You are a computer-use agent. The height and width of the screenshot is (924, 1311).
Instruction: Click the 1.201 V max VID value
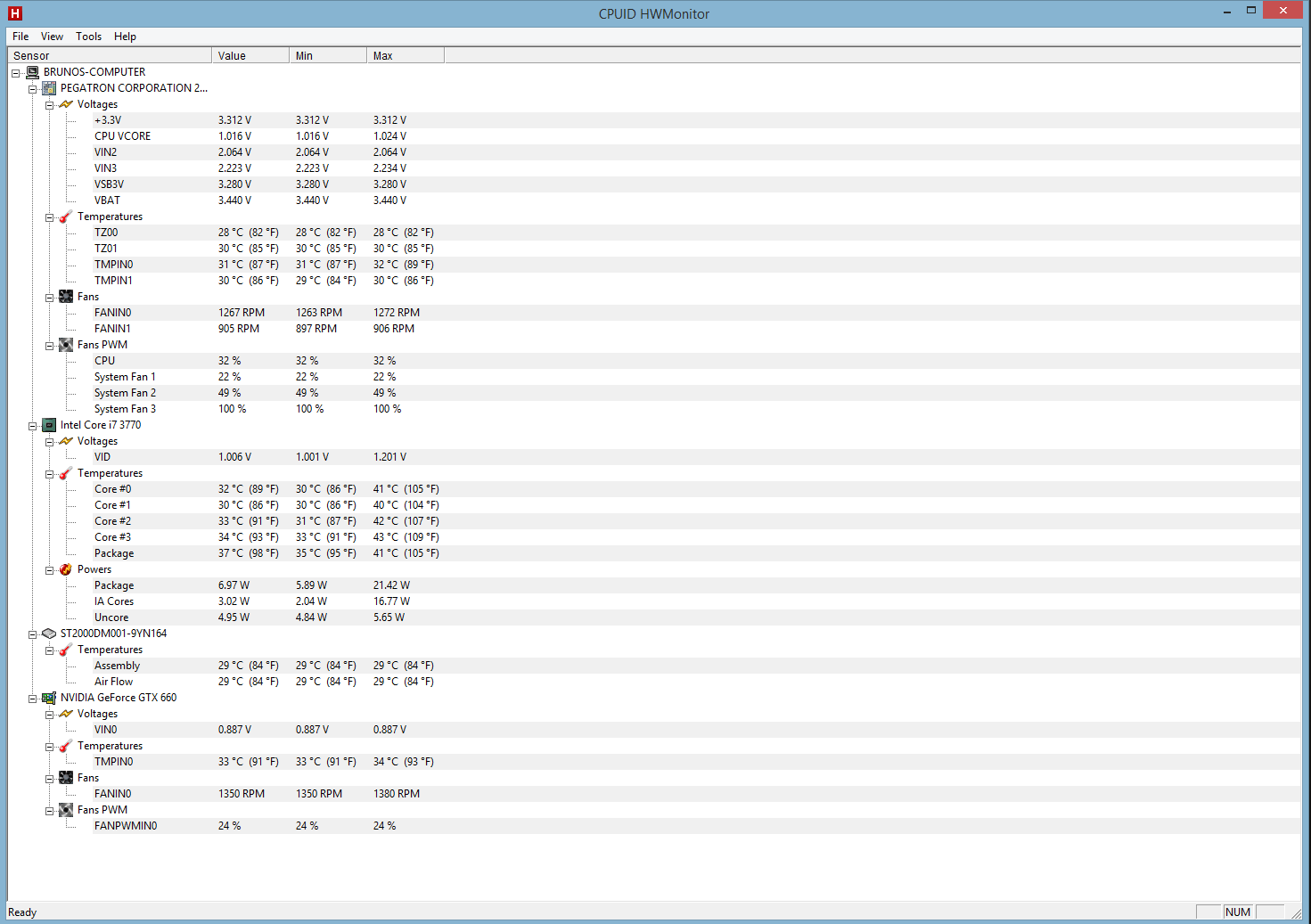coord(389,457)
